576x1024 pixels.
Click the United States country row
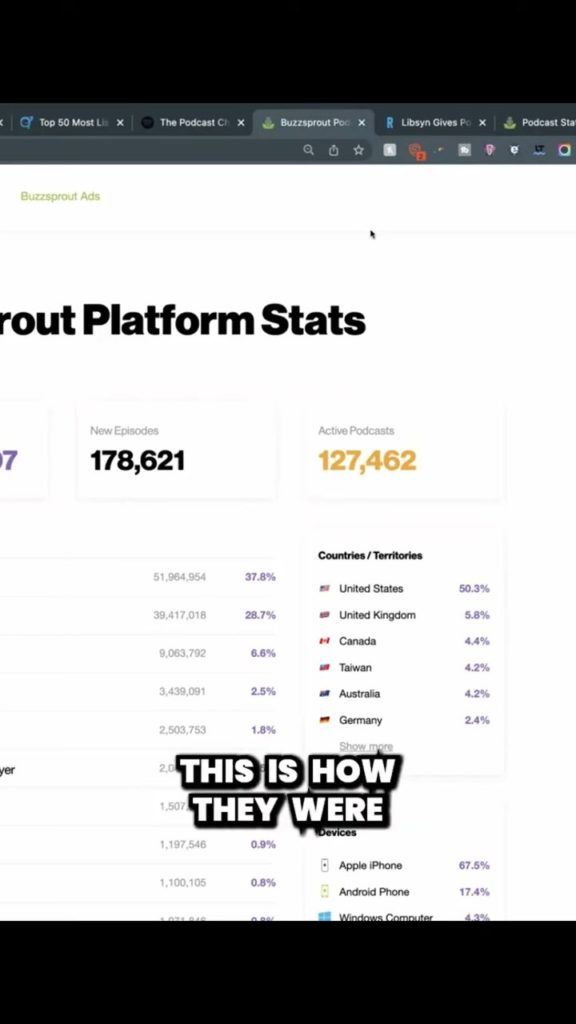click(404, 588)
